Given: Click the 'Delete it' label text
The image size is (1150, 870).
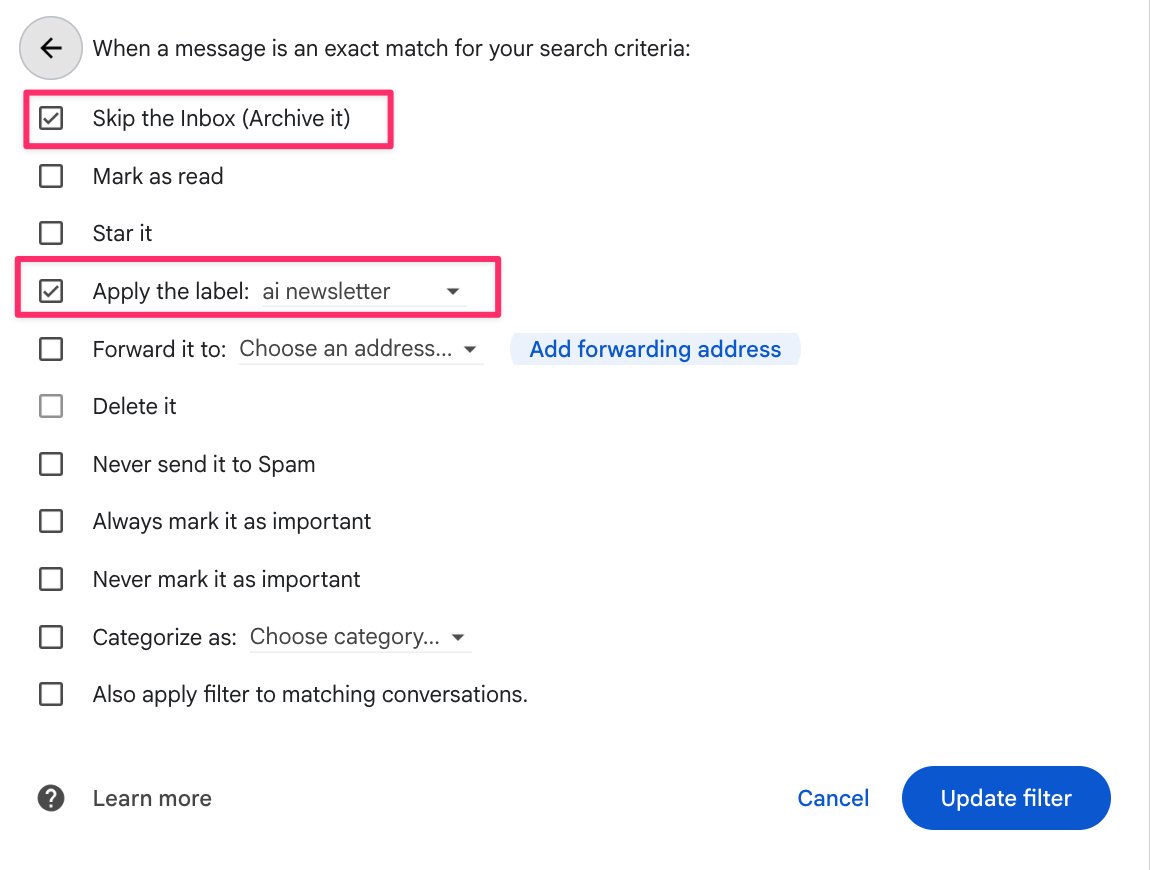Looking at the screenshot, I should pos(134,406).
